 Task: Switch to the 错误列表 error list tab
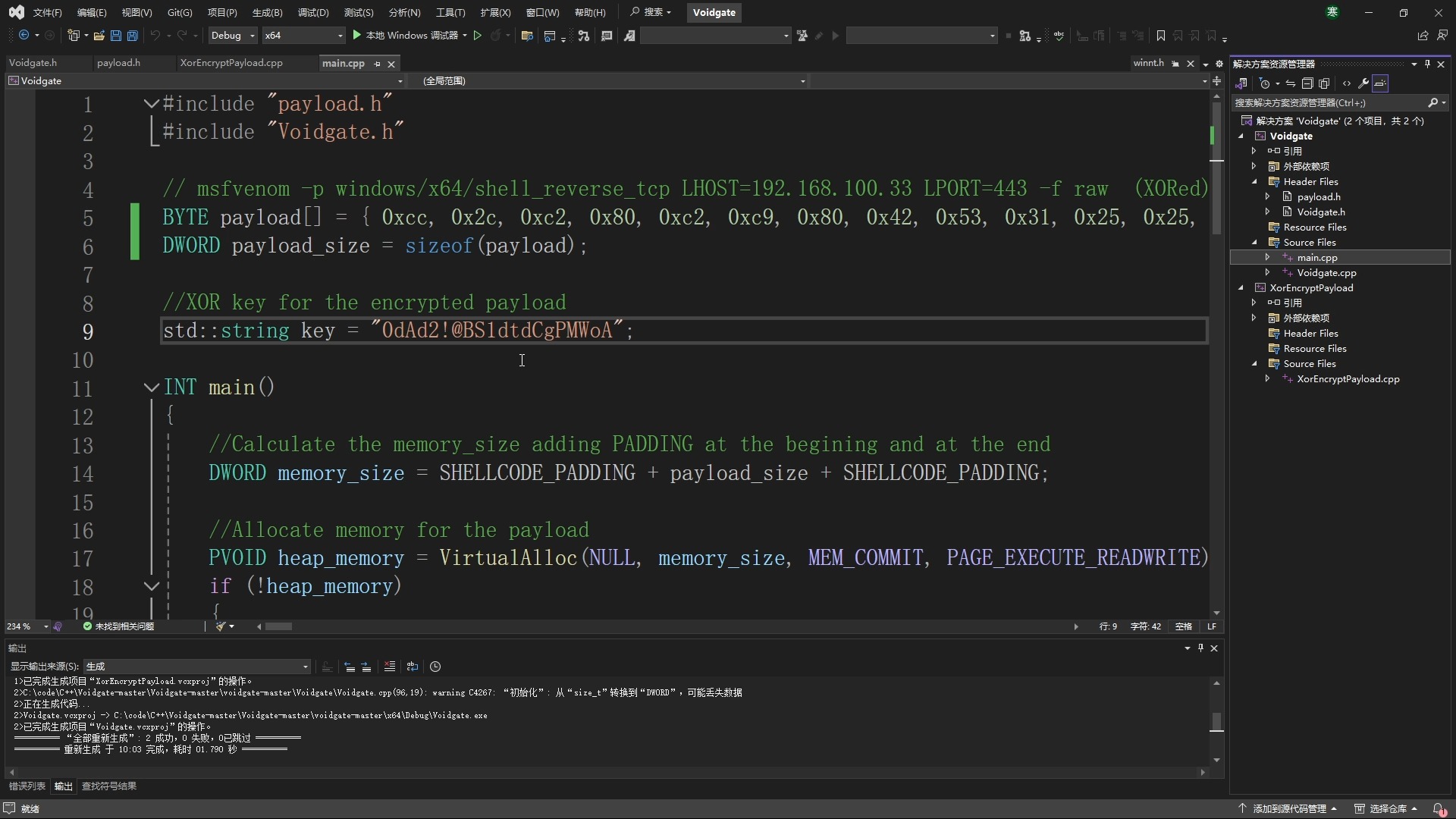[x=27, y=786]
